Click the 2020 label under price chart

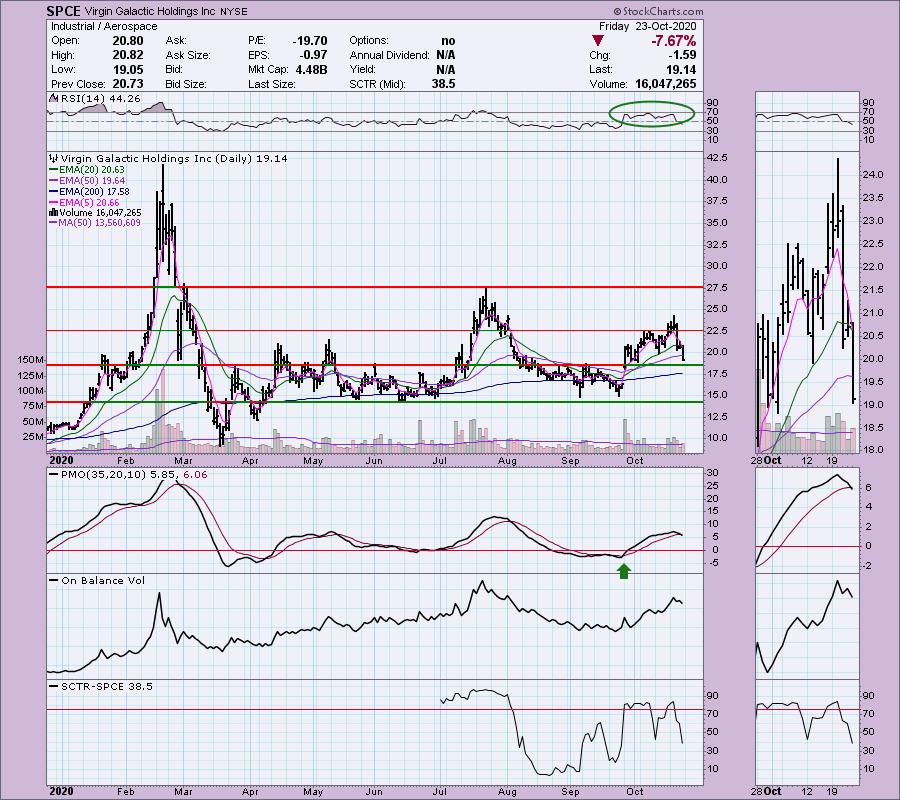(61, 461)
